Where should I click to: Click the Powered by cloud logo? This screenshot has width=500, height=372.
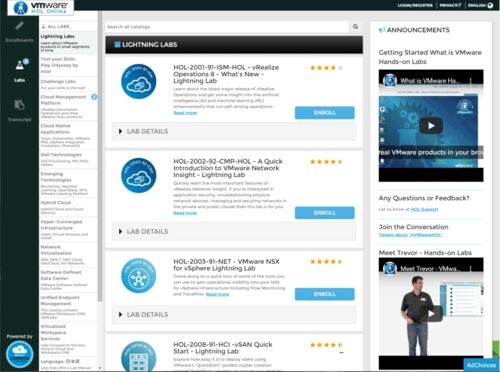pyautogui.click(x=20, y=355)
